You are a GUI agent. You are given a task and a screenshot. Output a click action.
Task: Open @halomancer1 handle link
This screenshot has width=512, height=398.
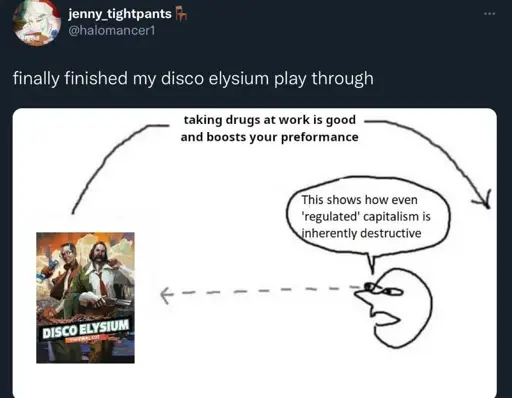point(112,31)
